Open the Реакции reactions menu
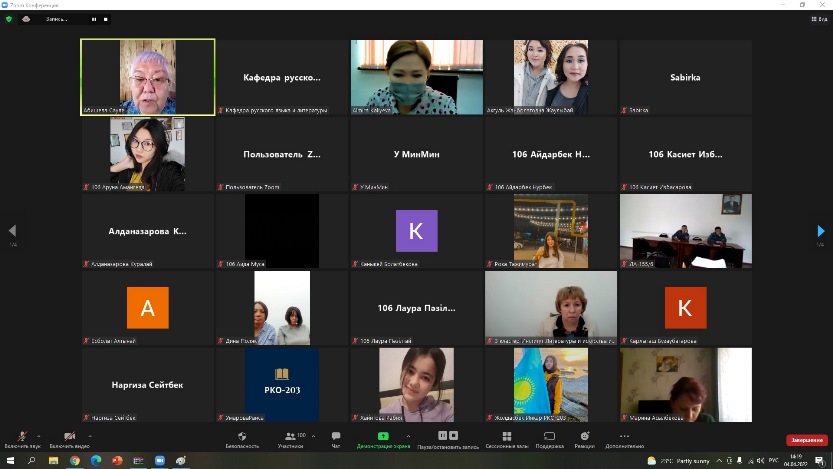 pos(584,438)
